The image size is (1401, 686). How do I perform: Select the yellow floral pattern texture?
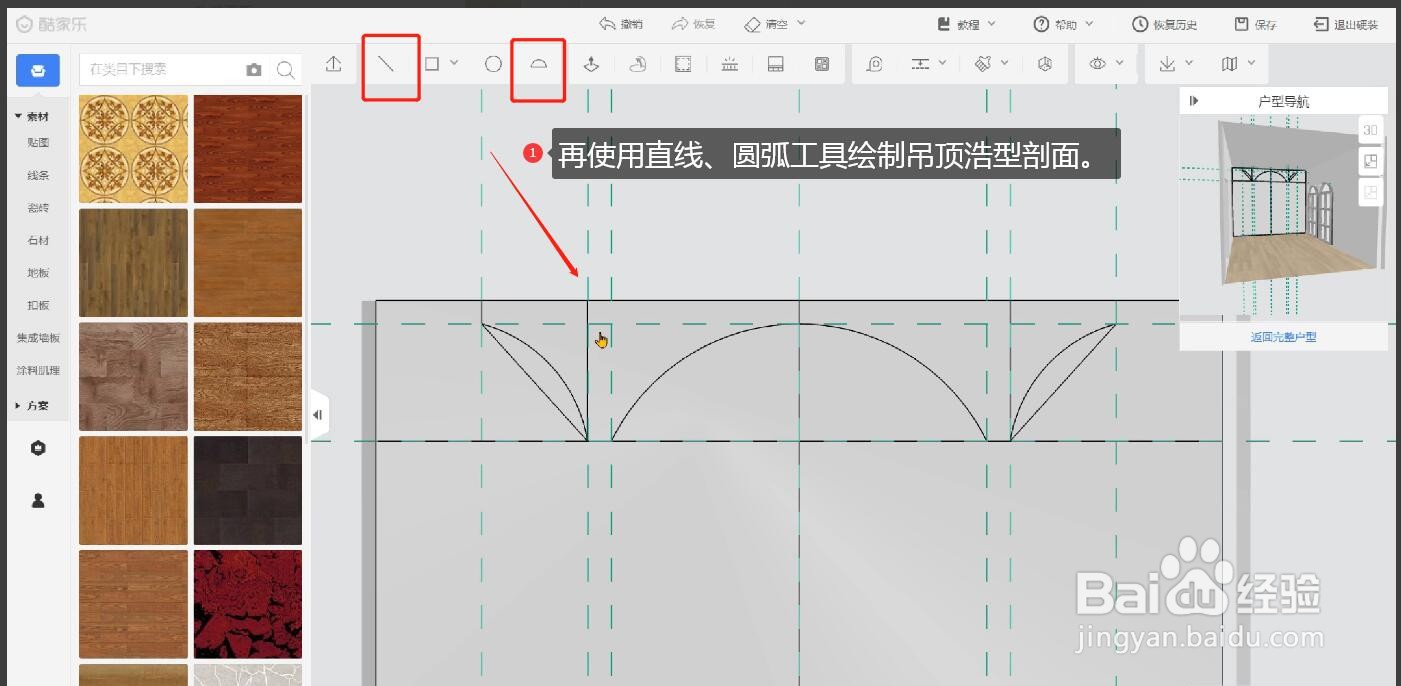click(133, 149)
